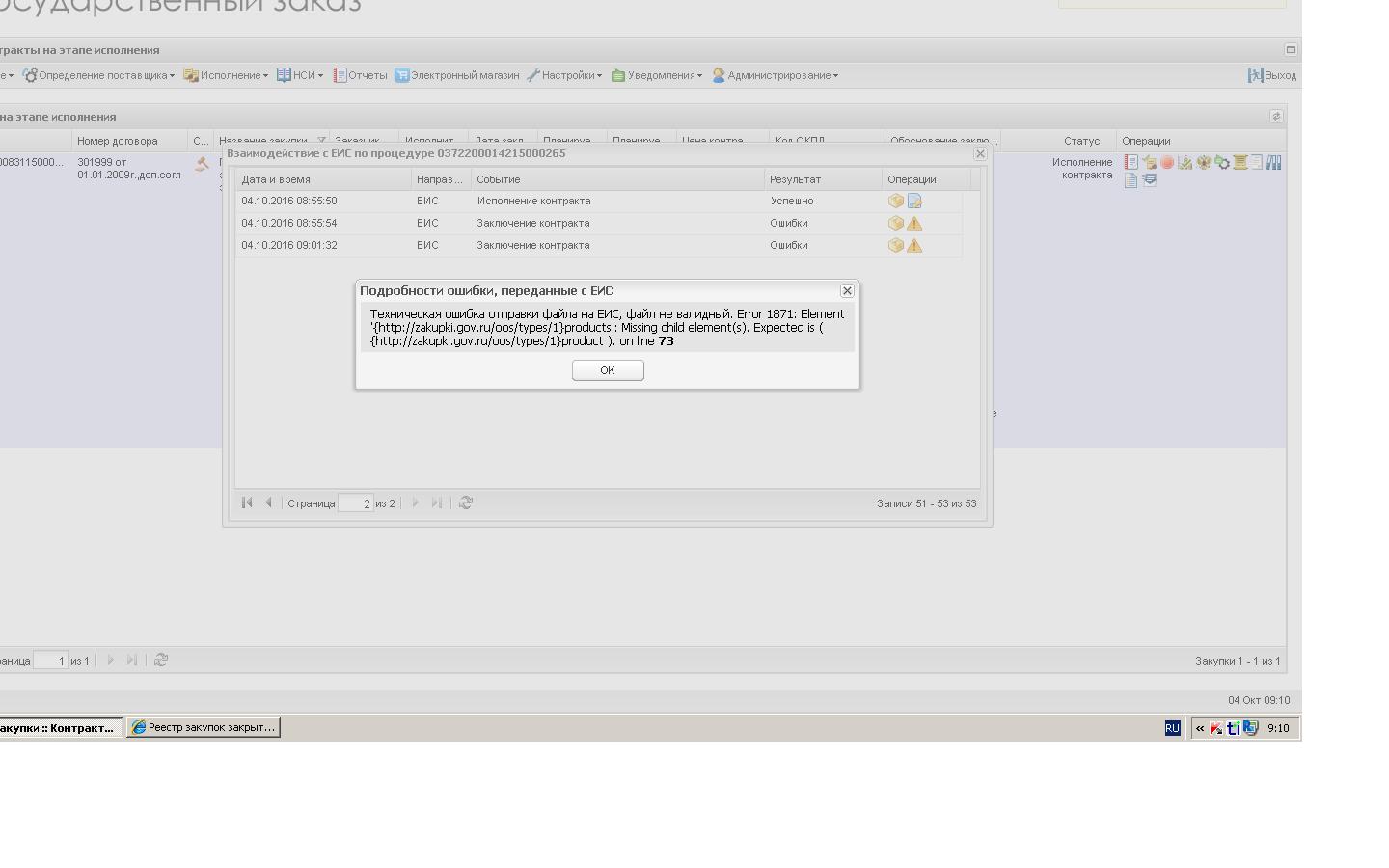Image resolution: width=1389 pixels, height=868 pixels.
Task: Click the notebook icon in contract row operations
Action: tap(1131, 163)
